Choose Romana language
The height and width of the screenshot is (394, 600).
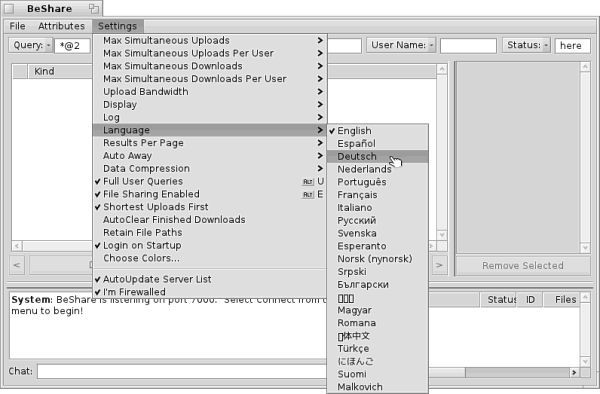377,323
